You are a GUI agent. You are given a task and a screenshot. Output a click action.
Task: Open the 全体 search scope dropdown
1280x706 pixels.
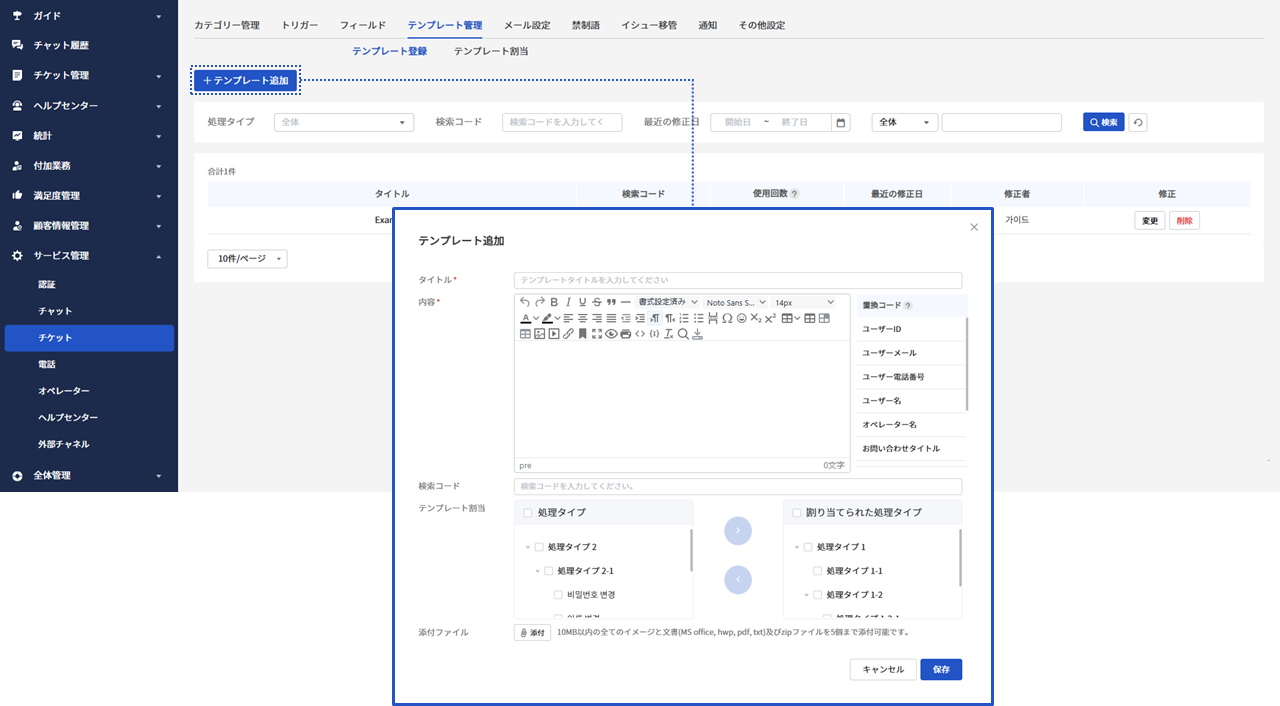(x=905, y=122)
